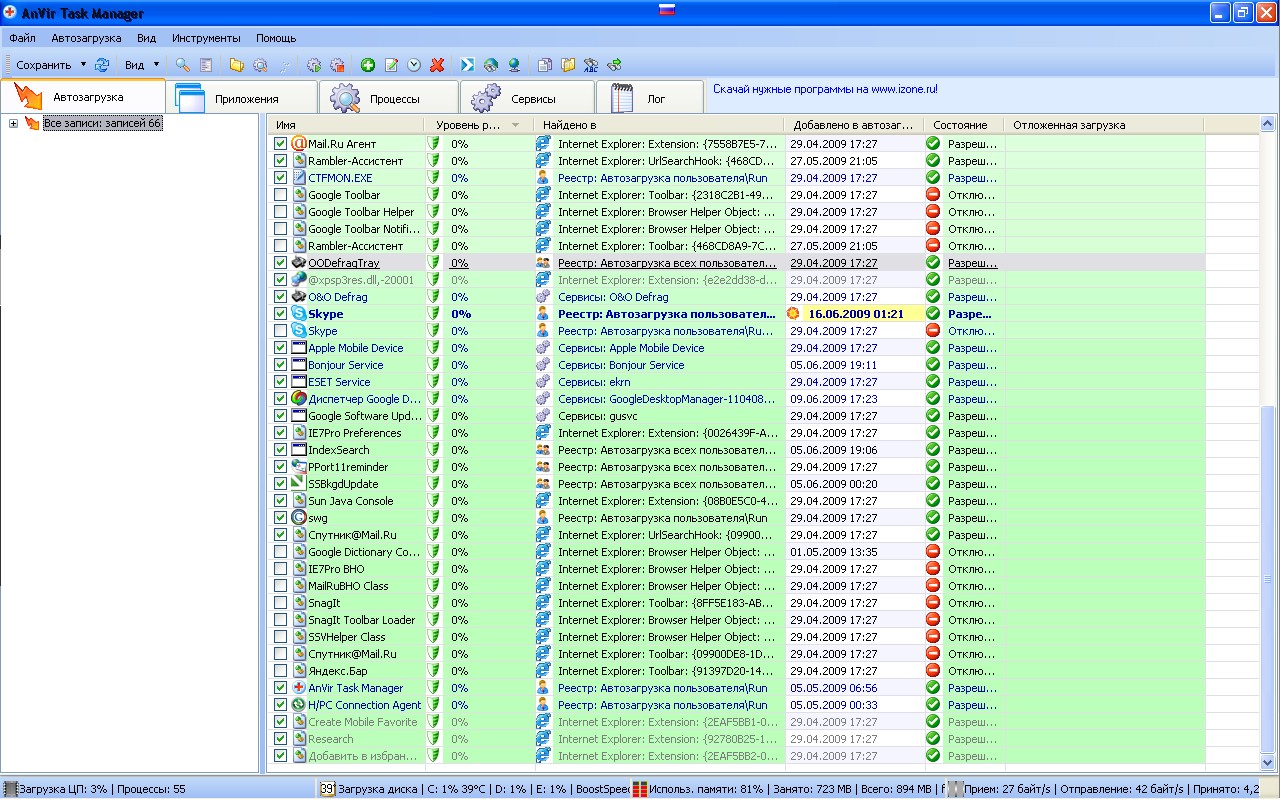Toggle the AnVir Task Manager row checkbox
The image size is (1280, 800).
pyautogui.click(x=281, y=688)
